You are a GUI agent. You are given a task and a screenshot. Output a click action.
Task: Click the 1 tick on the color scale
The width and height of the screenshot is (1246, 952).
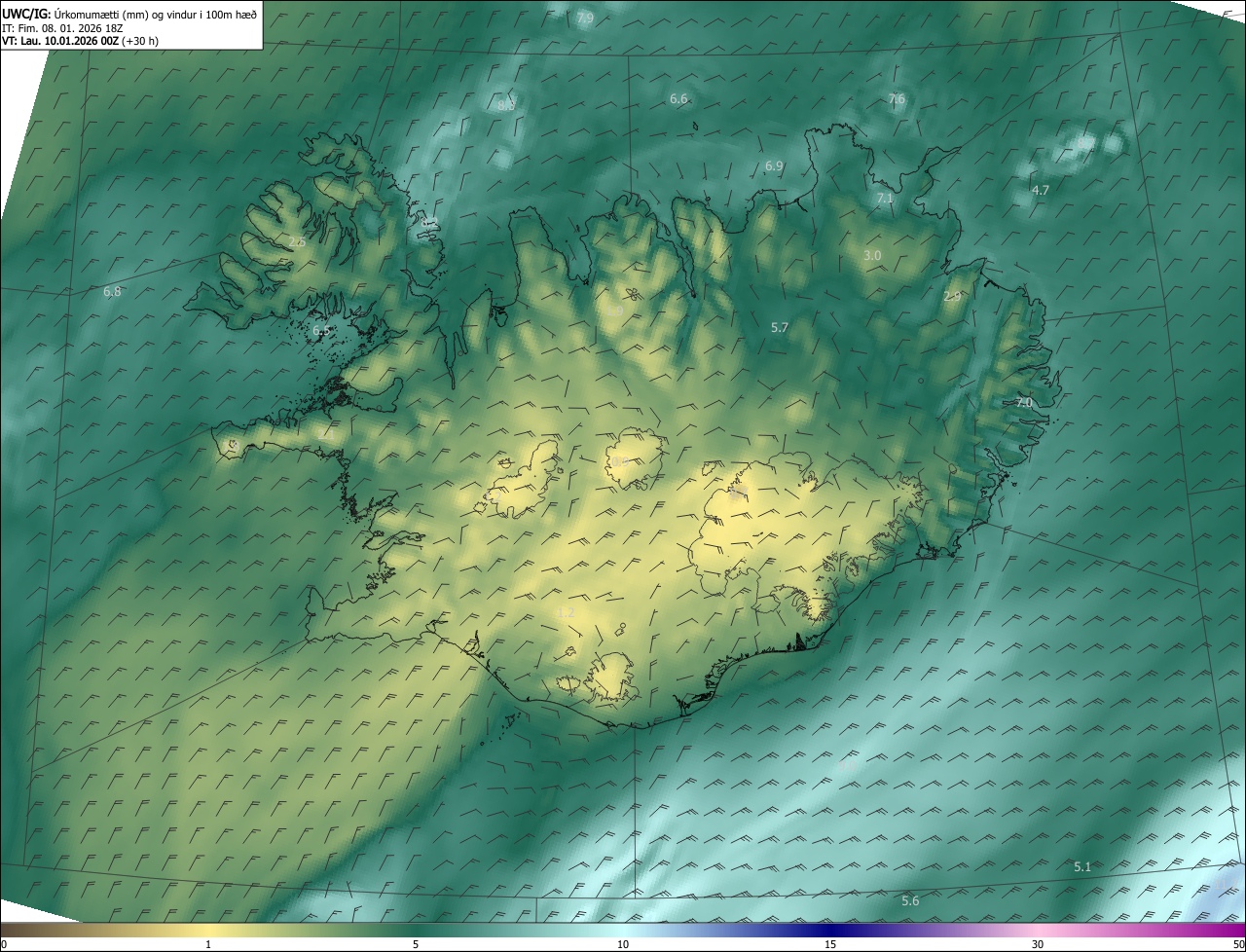pyautogui.click(x=208, y=944)
